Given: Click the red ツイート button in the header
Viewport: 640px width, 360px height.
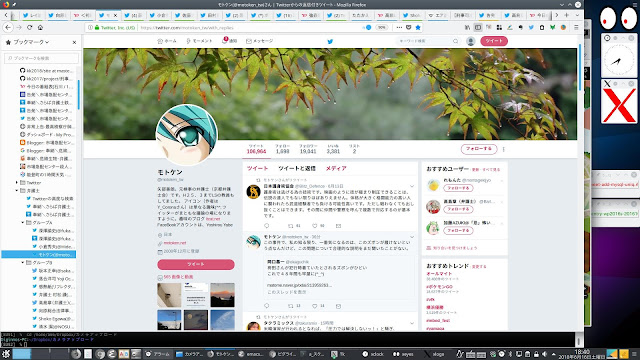Looking at the screenshot, I should (494, 41).
